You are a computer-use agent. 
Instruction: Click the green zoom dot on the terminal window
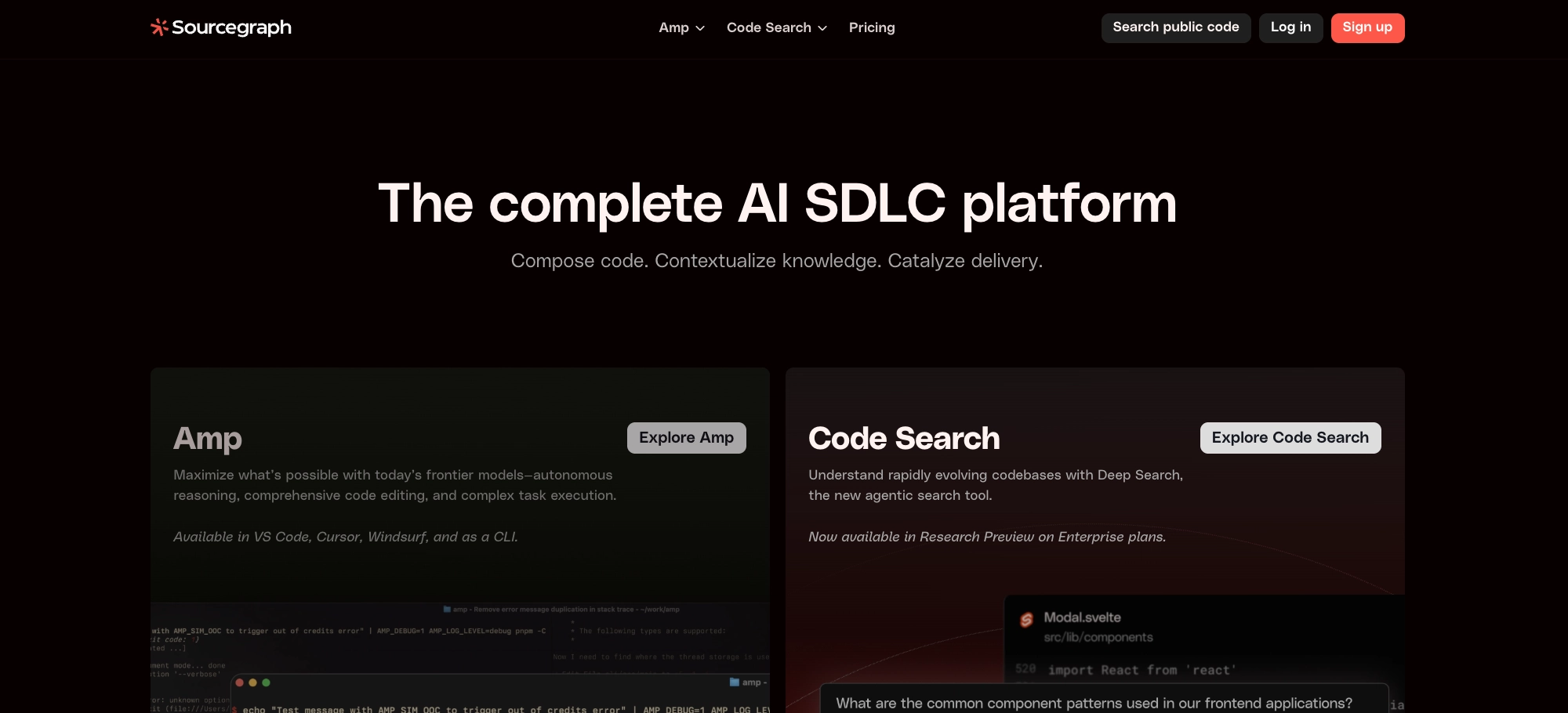pos(266,682)
